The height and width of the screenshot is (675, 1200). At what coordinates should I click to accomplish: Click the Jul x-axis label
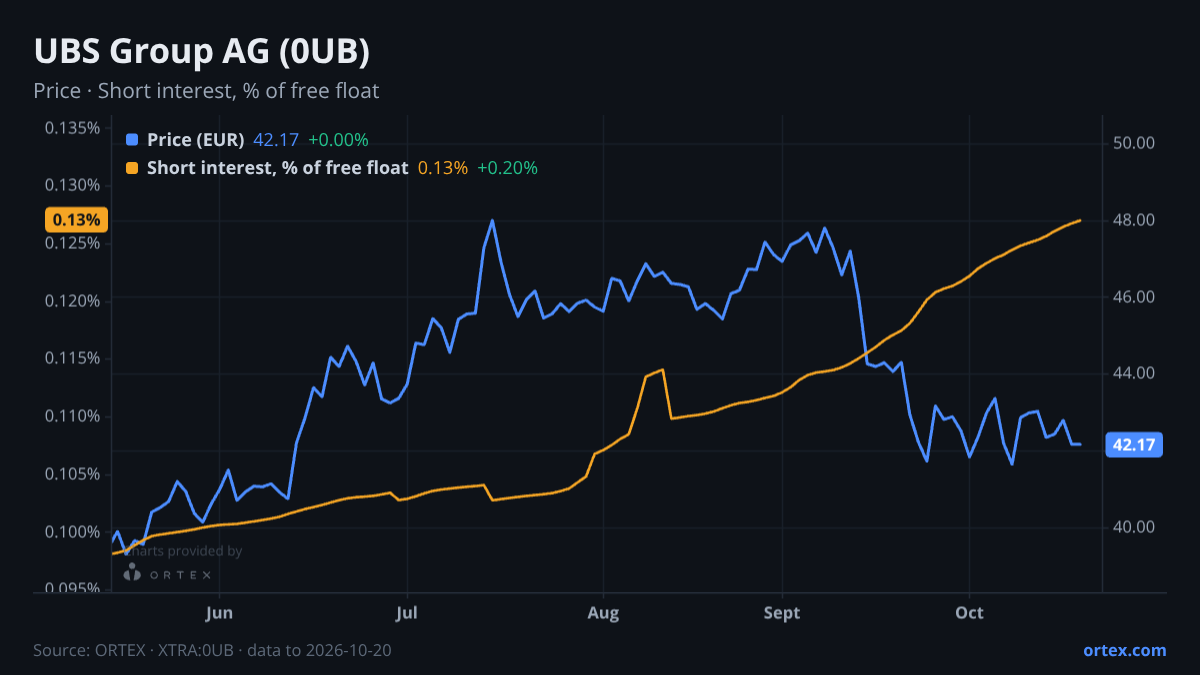coord(406,612)
